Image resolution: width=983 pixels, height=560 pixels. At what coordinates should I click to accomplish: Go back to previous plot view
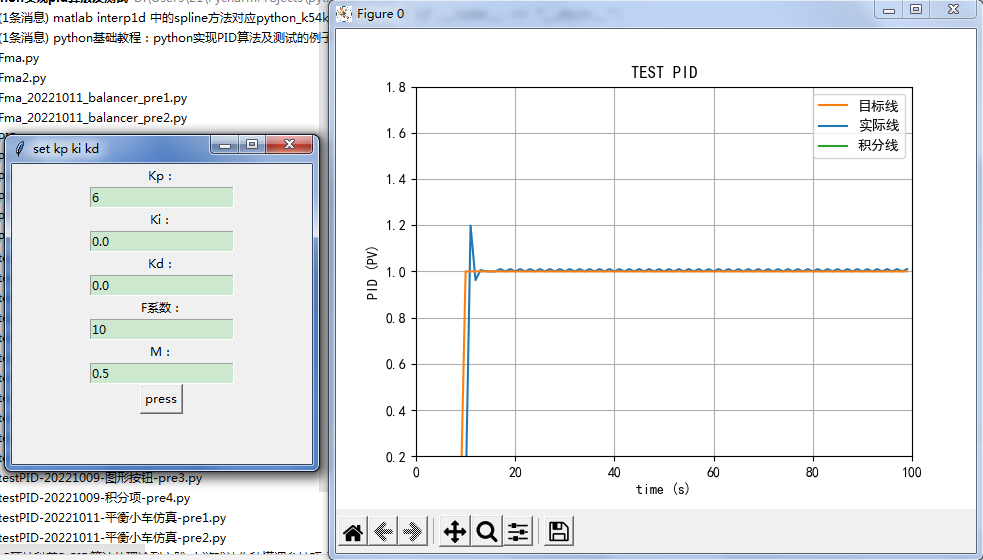pos(382,532)
